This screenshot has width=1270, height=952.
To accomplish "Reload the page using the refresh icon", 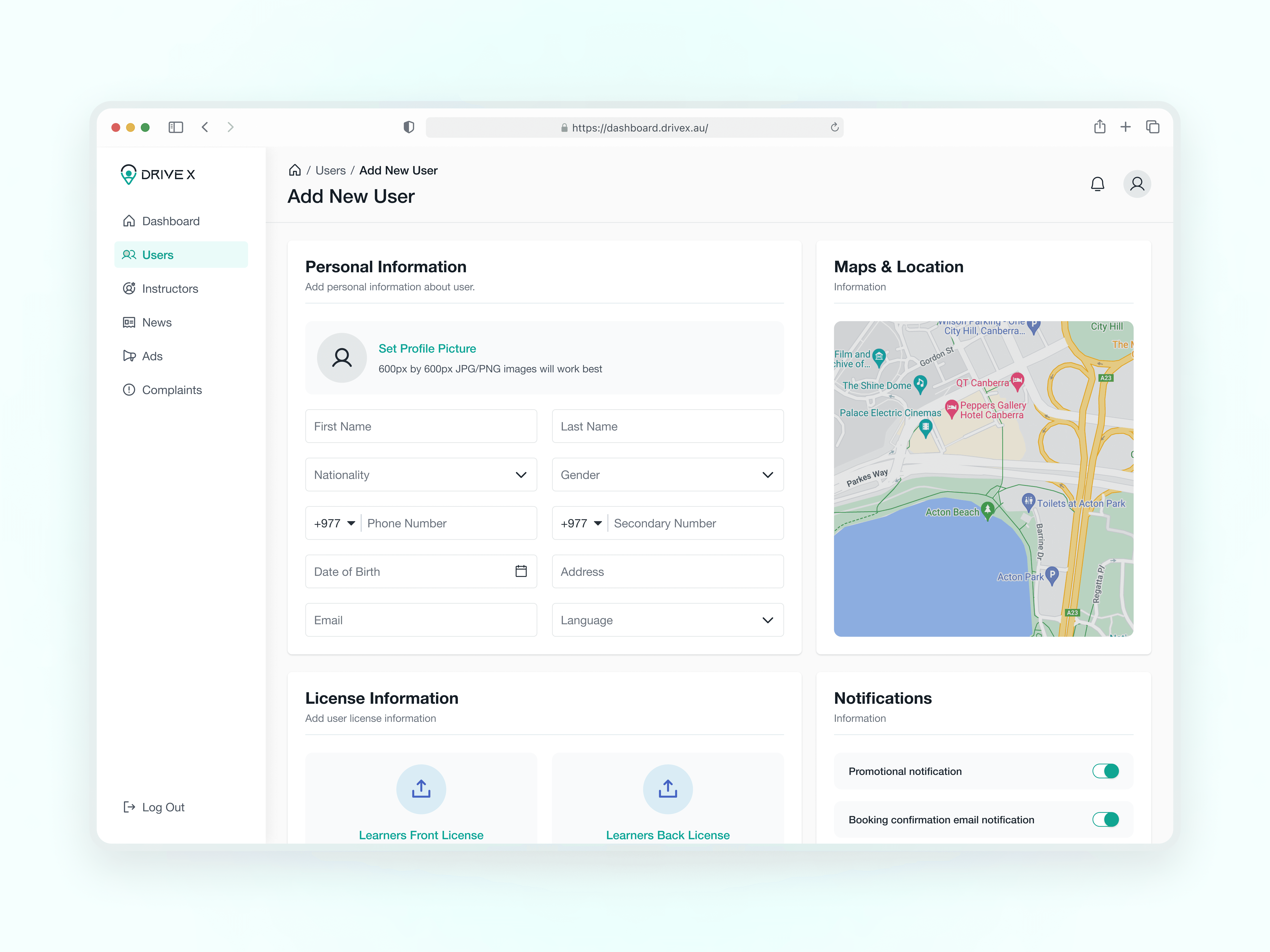I will point(834,127).
